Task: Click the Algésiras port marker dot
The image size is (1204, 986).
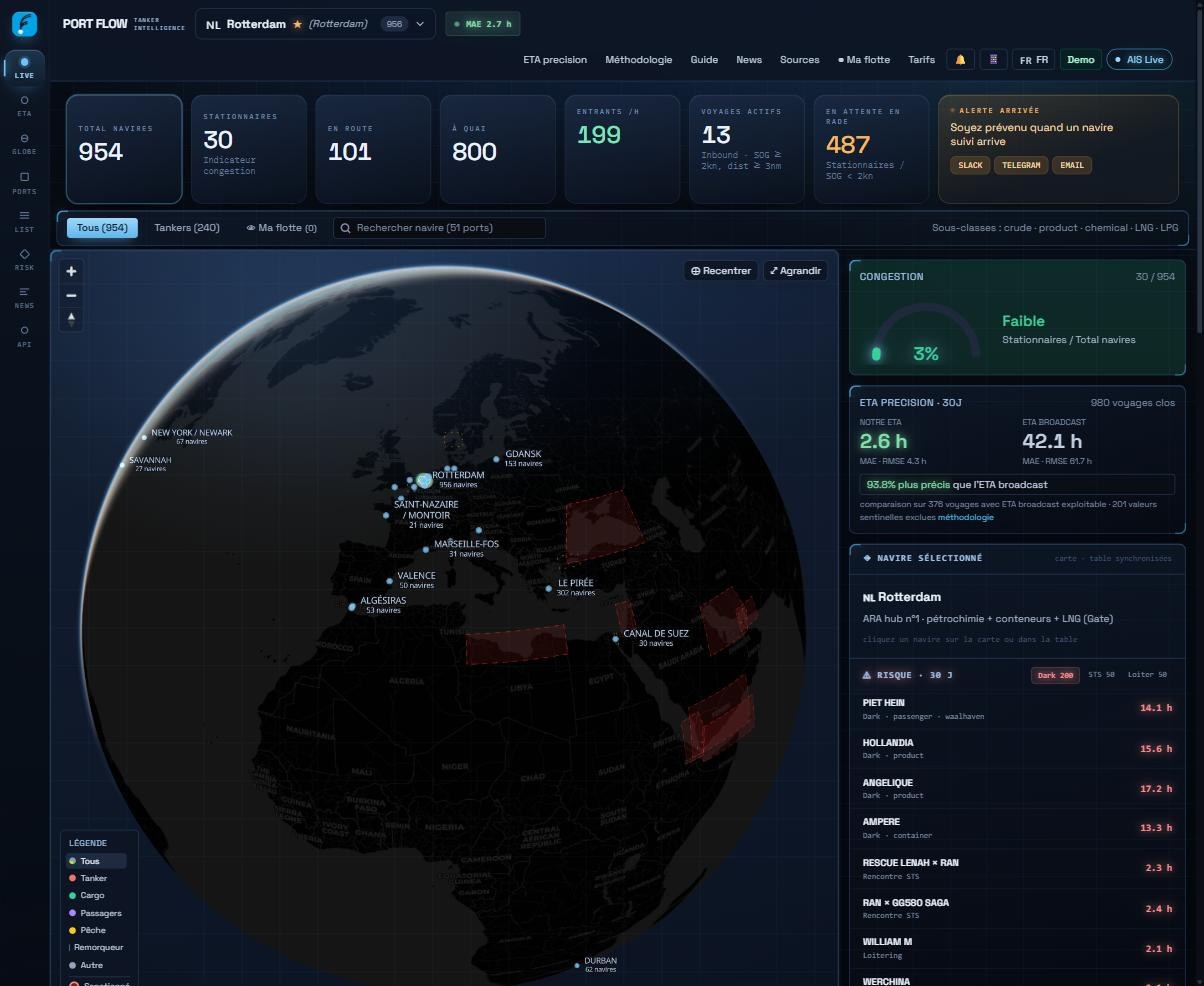Action: pyautogui.click(x=352, y=607)
